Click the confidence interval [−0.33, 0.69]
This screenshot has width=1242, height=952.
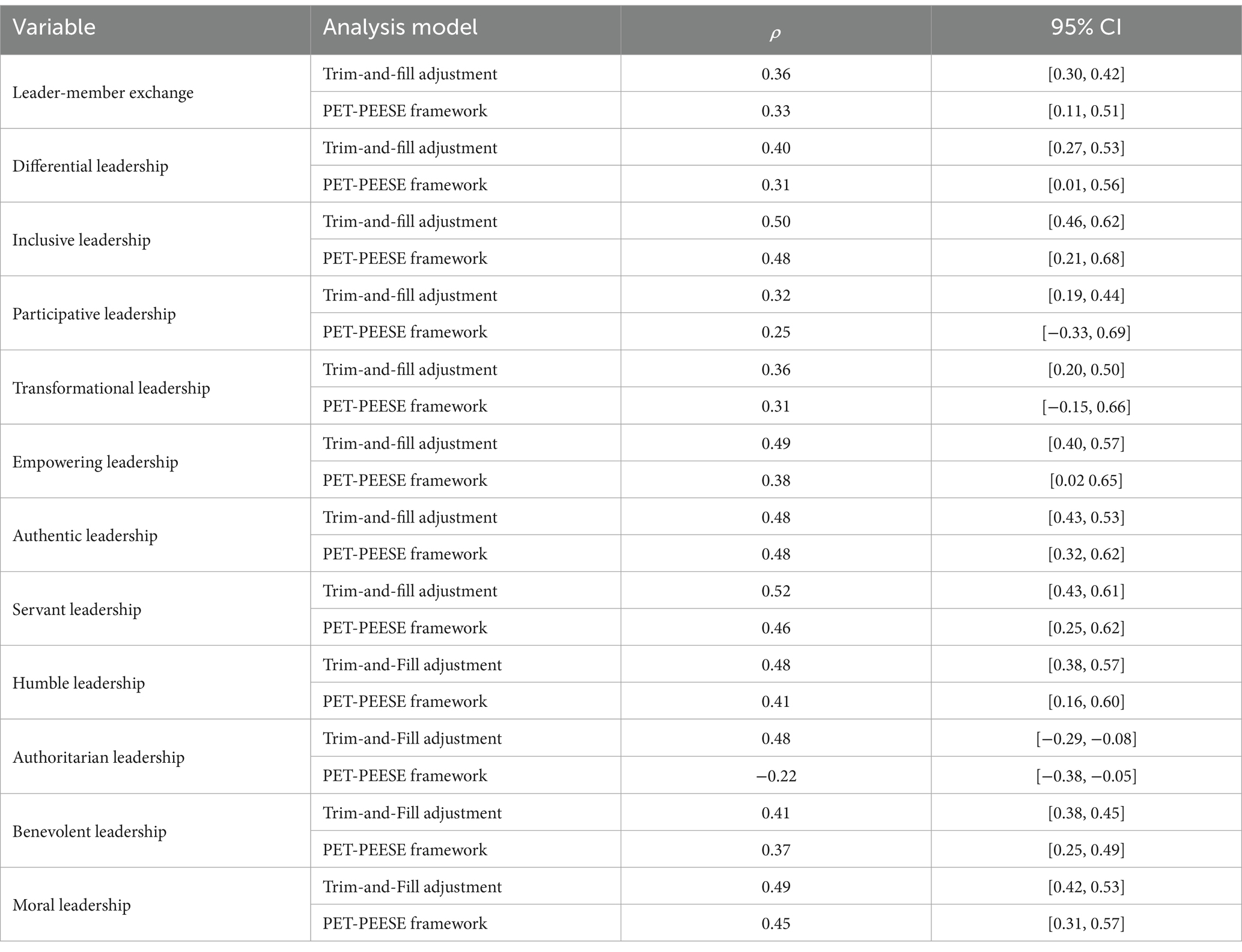coord(1086,332)
